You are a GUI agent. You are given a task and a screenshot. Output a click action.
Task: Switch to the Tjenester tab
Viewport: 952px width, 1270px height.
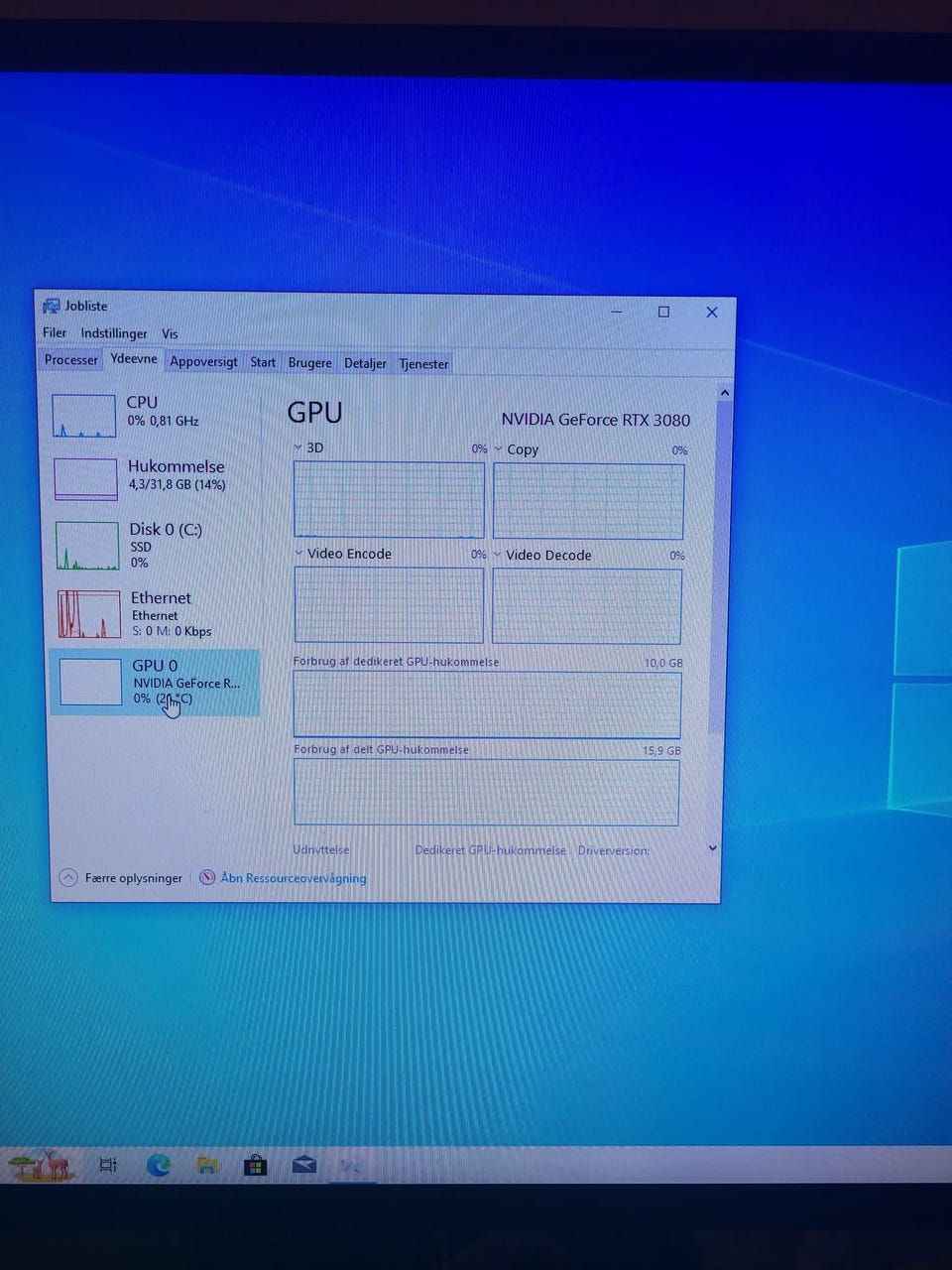coord(423,364)
